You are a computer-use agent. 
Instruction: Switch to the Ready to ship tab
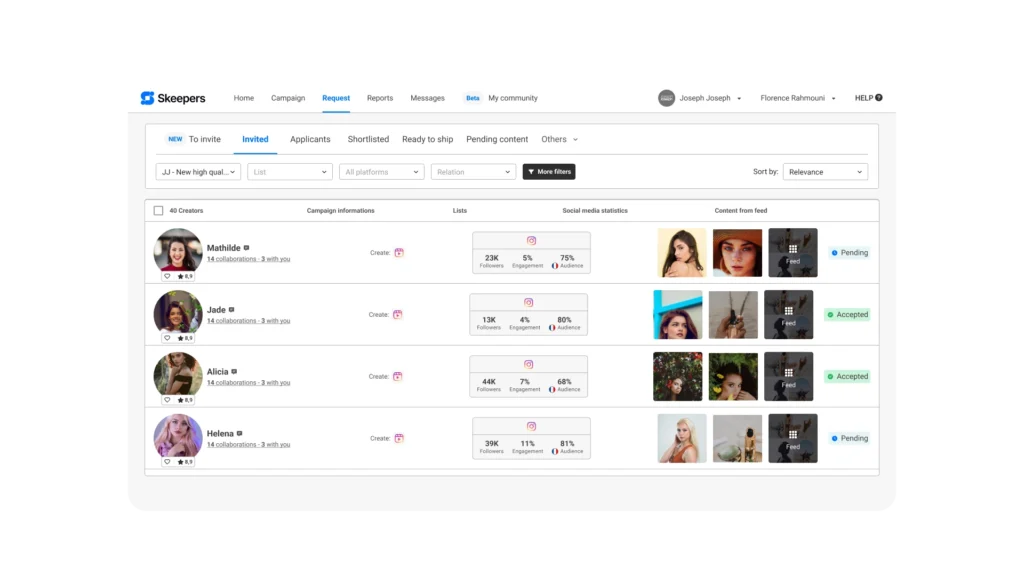[x=428, y=139]
